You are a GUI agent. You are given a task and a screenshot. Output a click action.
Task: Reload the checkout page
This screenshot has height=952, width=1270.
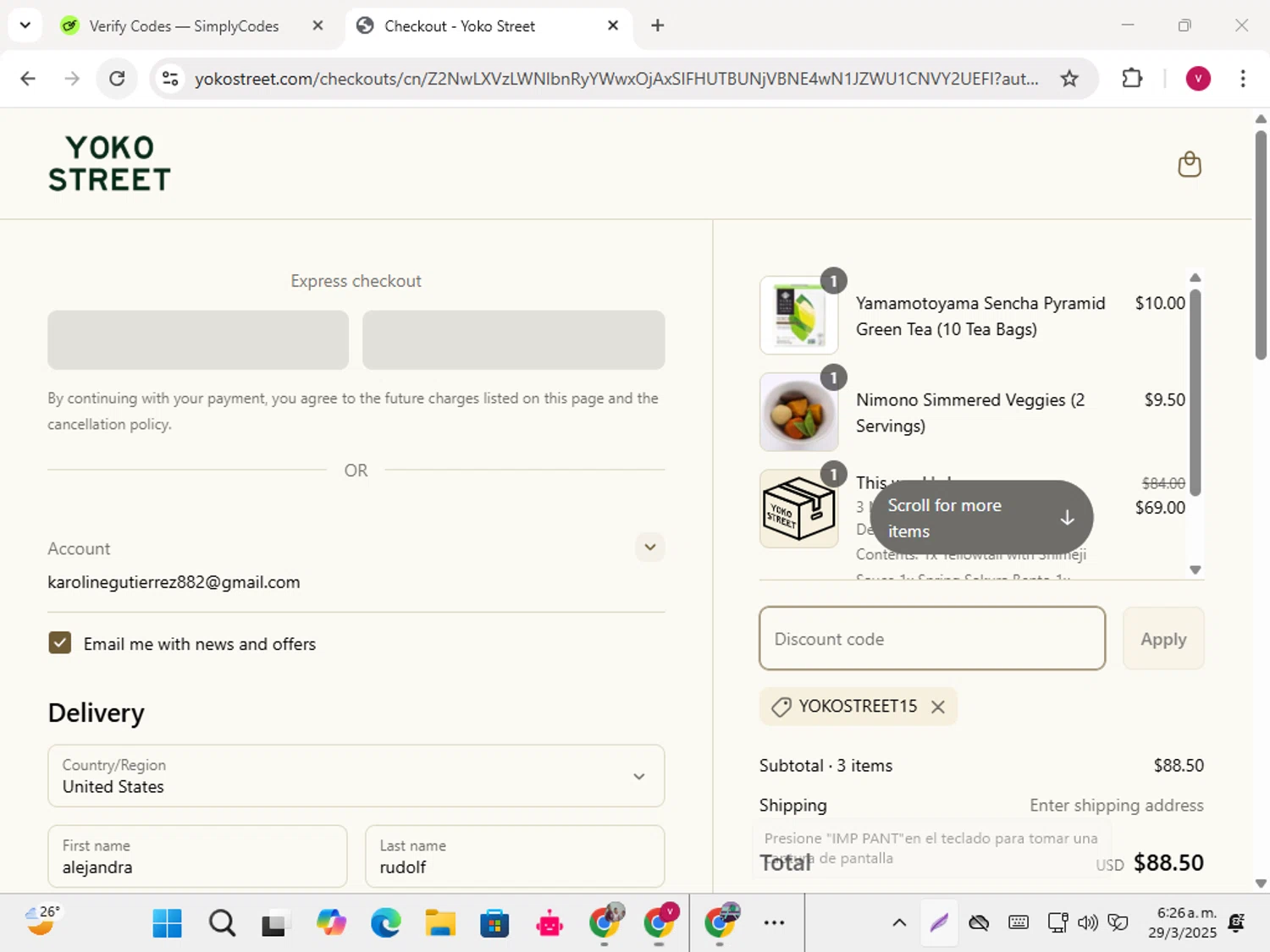point(117,79)
